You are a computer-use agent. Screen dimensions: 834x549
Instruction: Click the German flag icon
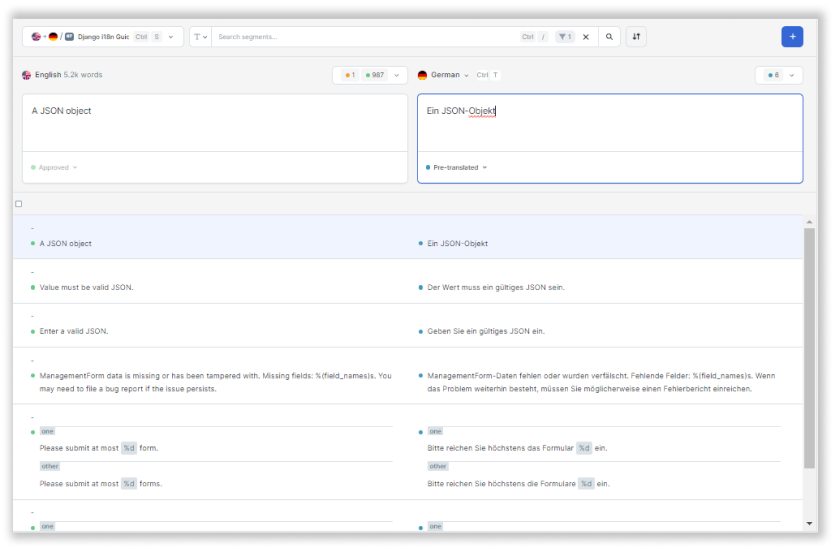(422, 75)
